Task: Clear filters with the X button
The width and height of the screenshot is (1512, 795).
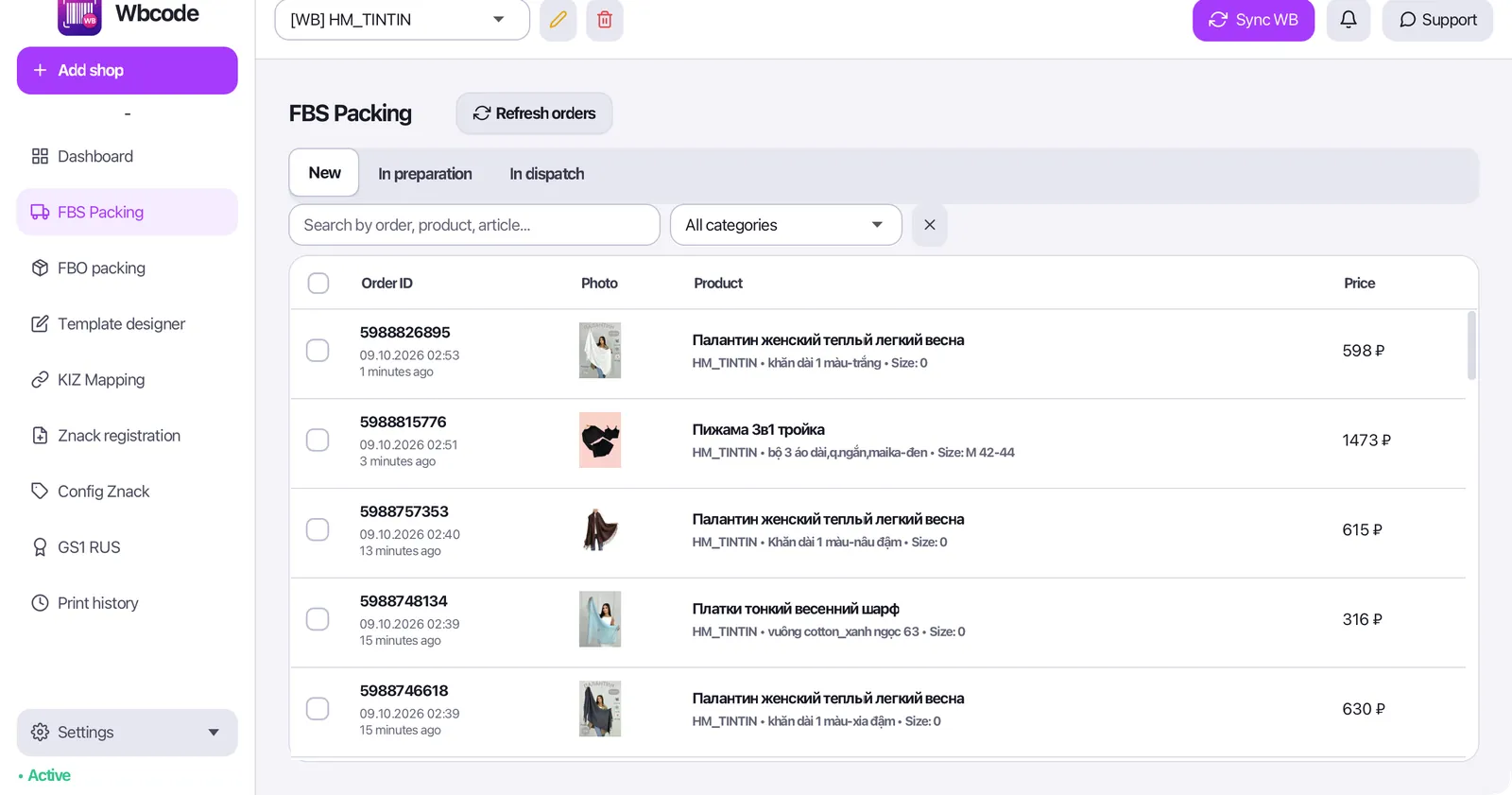Action: coord(930,225)
